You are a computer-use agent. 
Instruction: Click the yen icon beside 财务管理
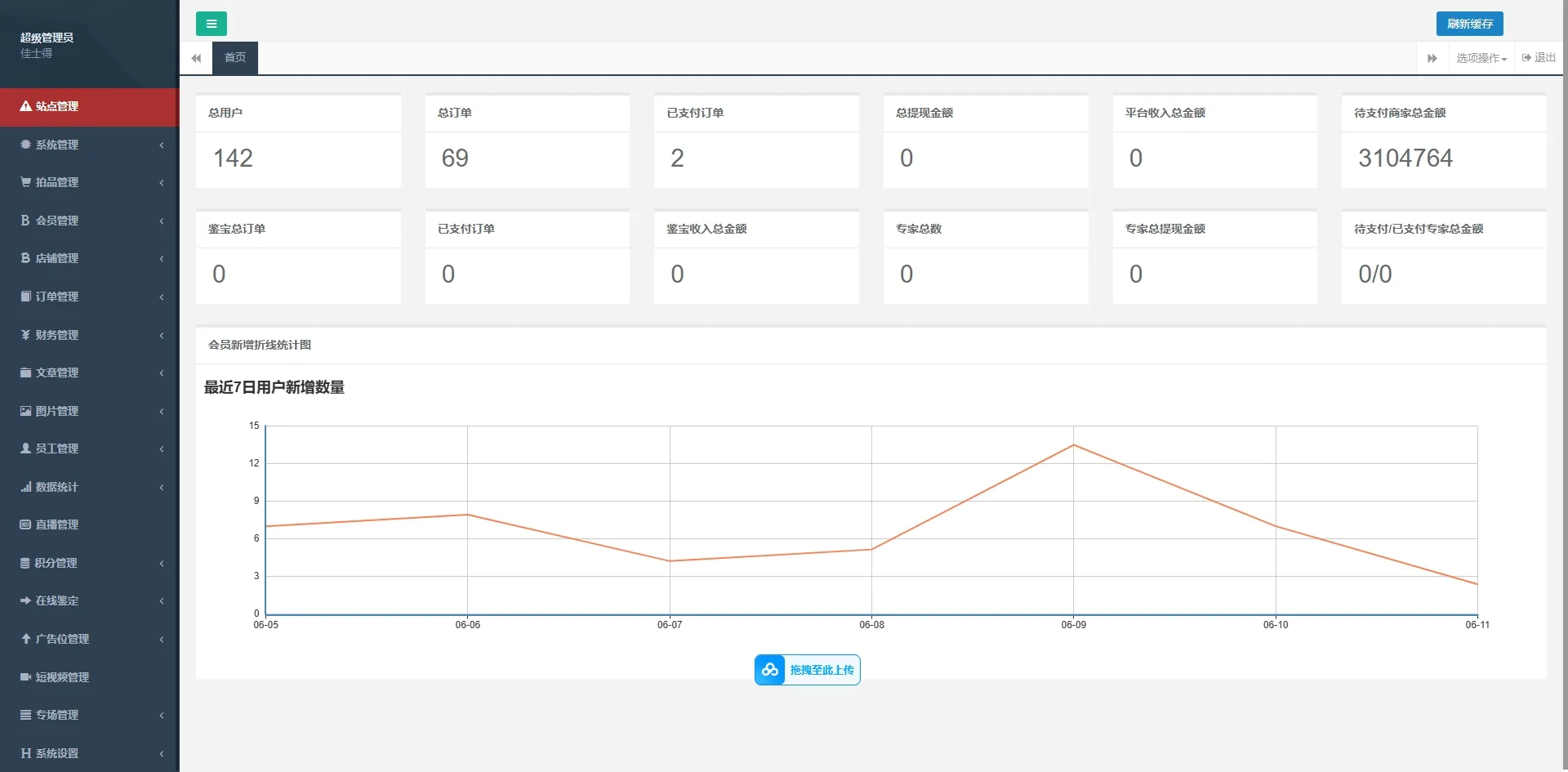[x=25, y=335]
